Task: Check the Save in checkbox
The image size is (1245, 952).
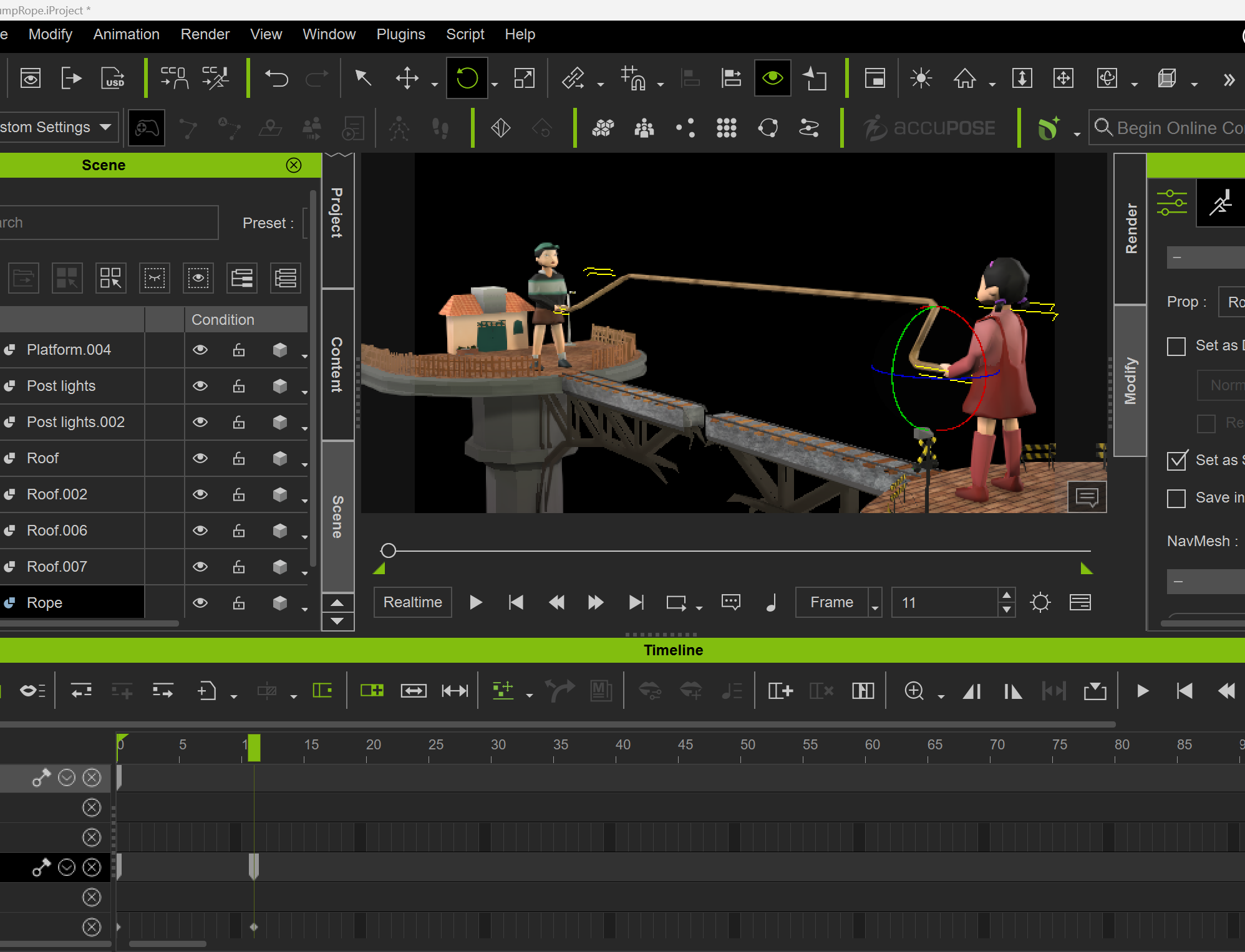Action: tap(1176, 498)
